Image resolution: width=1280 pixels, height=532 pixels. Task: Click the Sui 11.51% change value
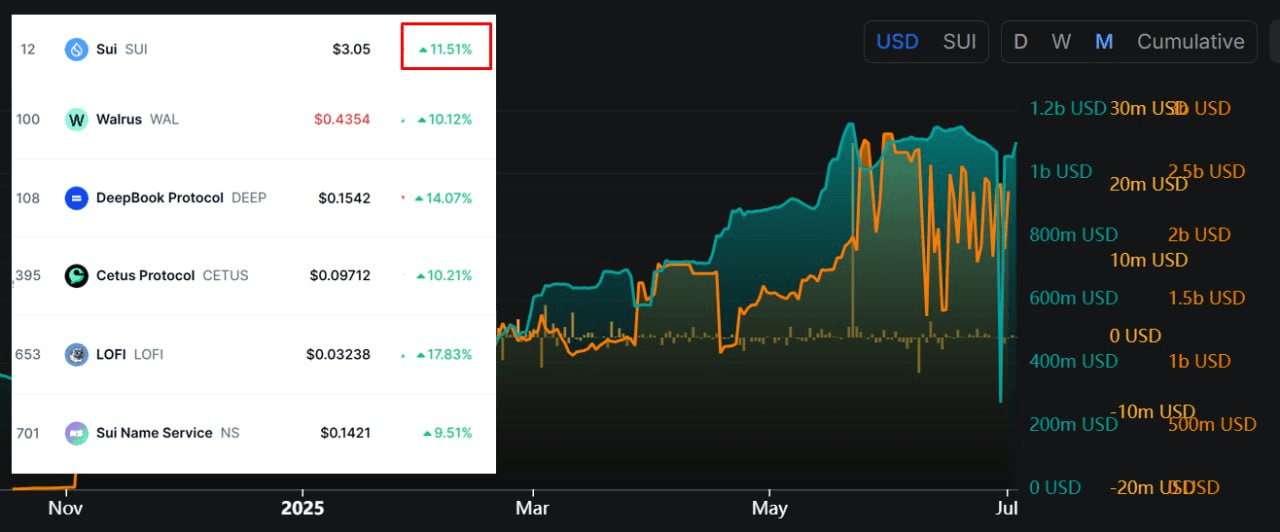(x=446, y=49)
